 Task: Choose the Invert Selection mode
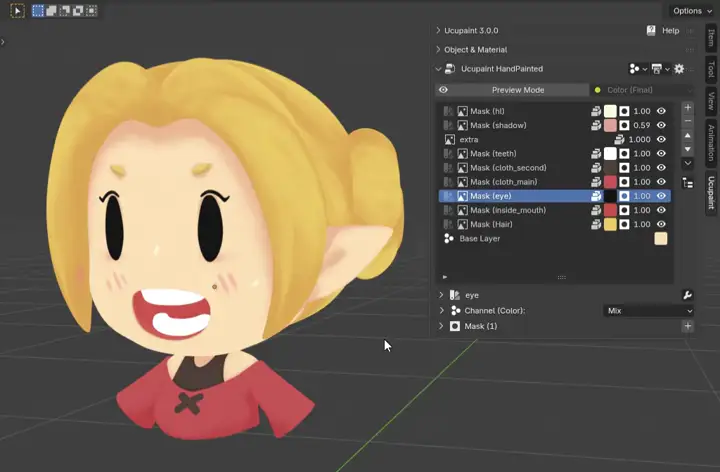78,11
